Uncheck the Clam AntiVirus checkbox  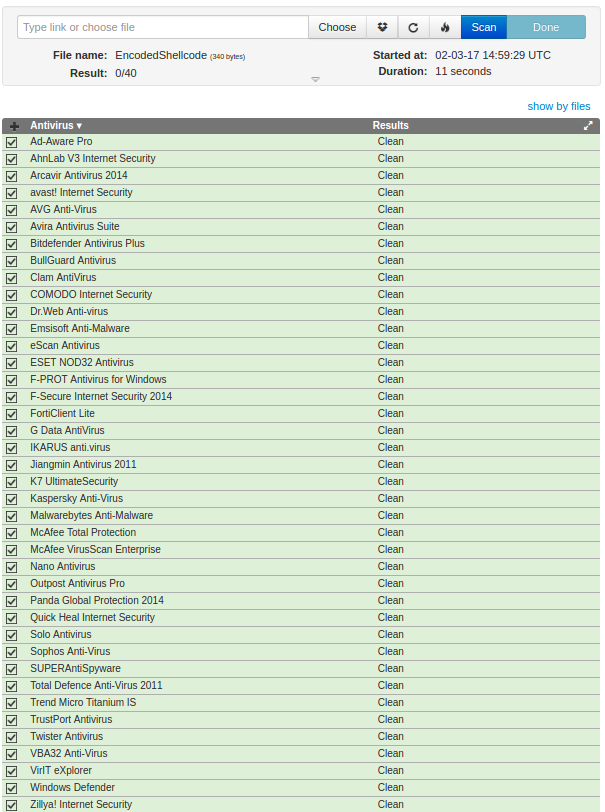12,279
